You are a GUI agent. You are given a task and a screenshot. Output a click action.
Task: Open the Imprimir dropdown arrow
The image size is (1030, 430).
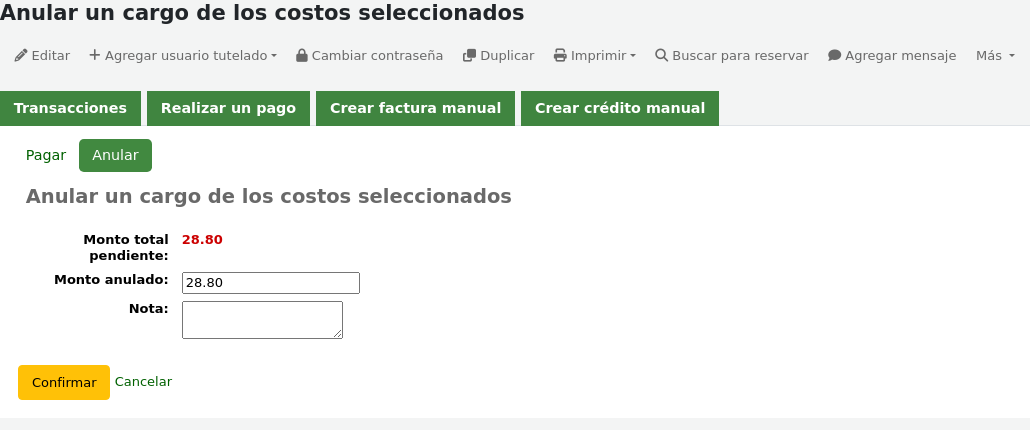coord(633,56)
